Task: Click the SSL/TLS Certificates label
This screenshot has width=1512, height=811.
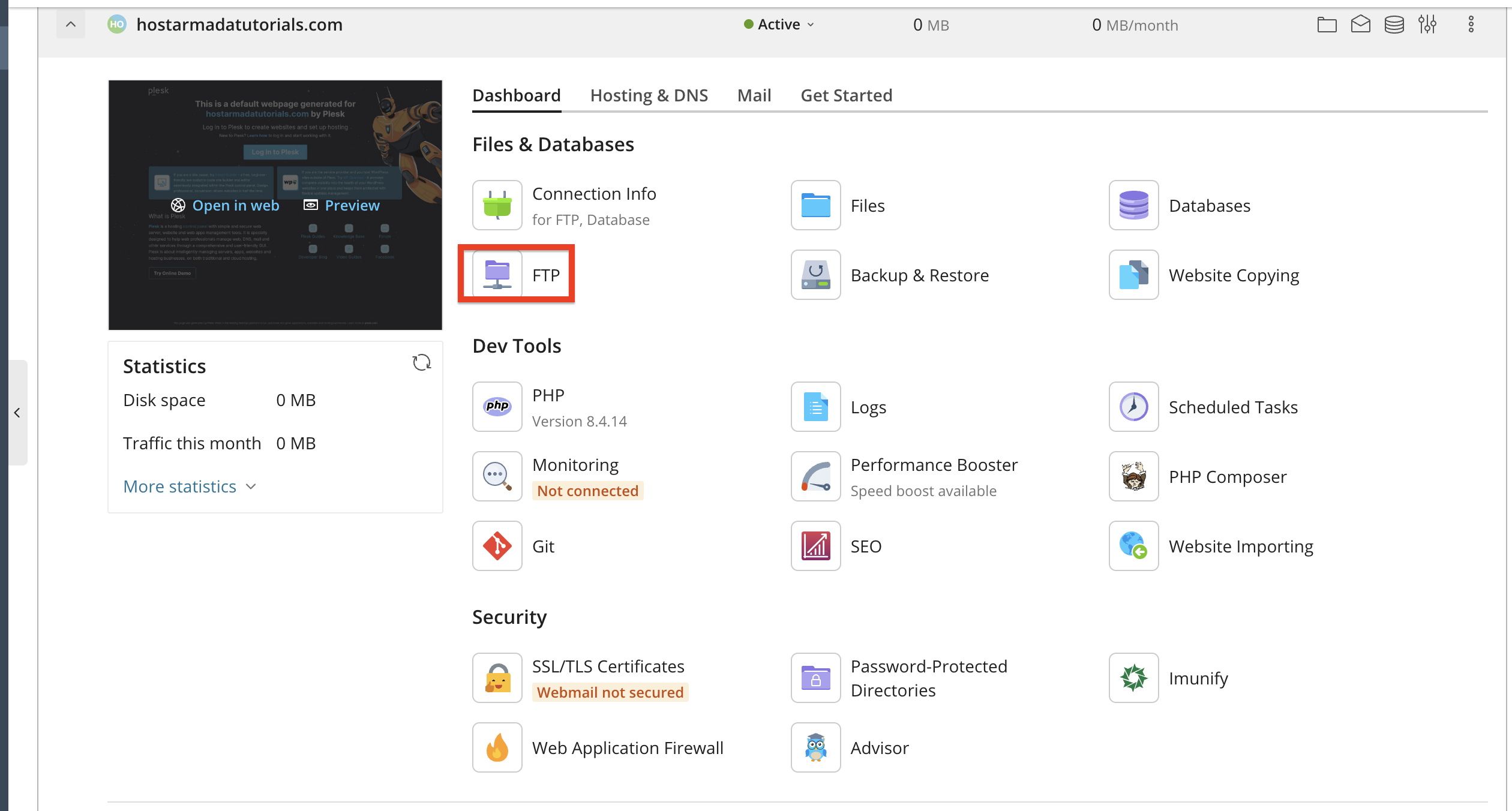Action: (x=608, y=666)
